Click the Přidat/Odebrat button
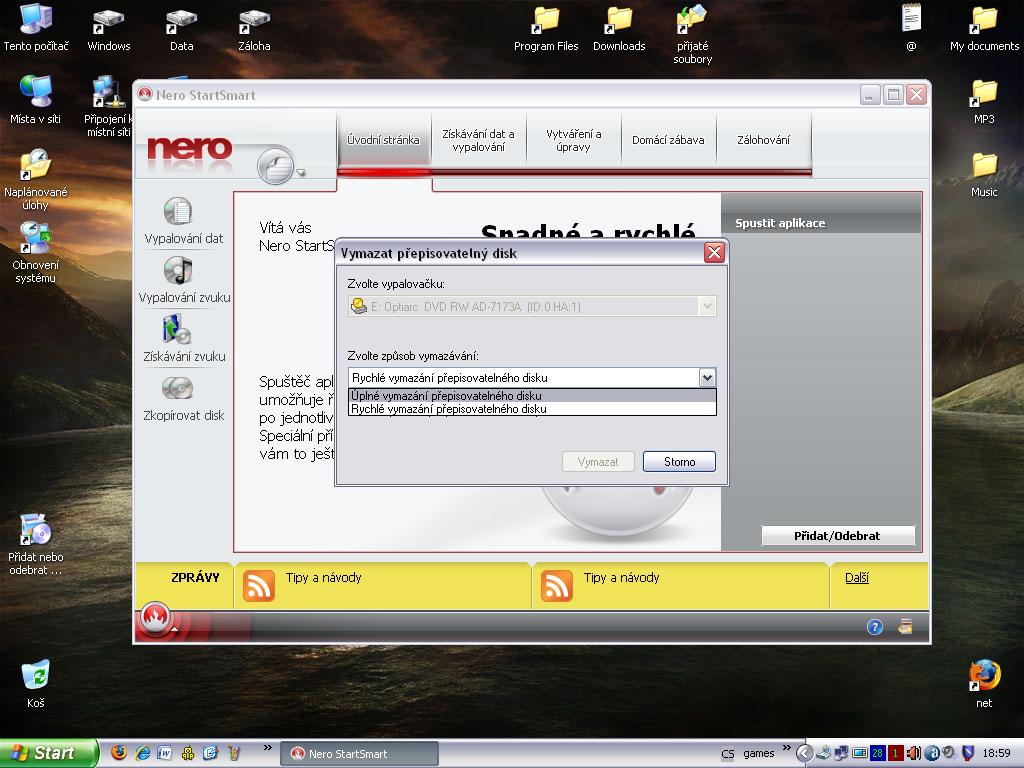Viewport: 1024px width, 768px height. pyautogui.click(x=837, y=536)
